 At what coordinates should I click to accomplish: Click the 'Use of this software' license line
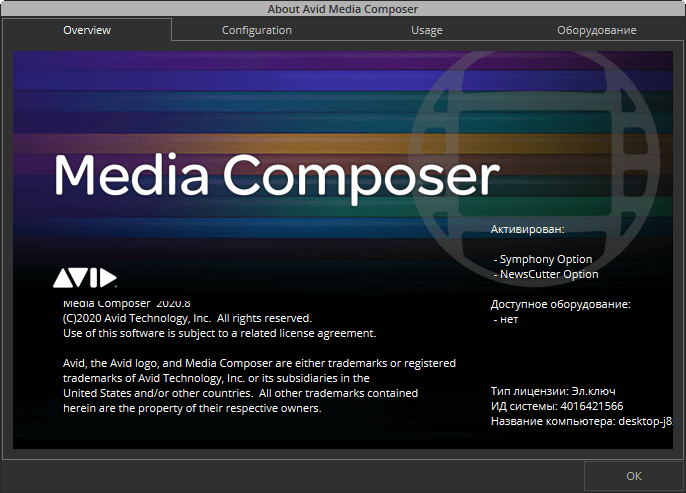[x=220, y=333]
